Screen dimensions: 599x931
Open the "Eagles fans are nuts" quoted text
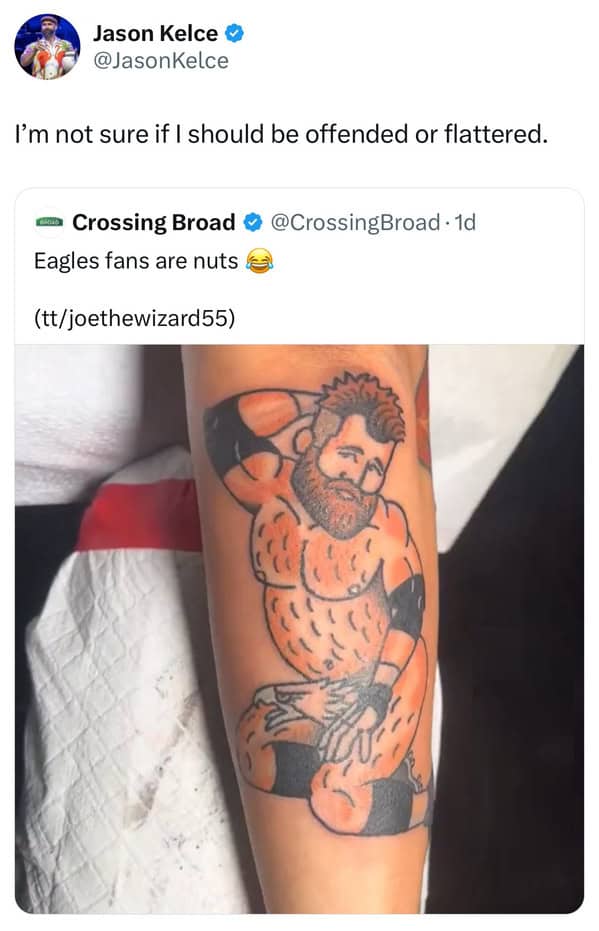(x=136, y=261)
